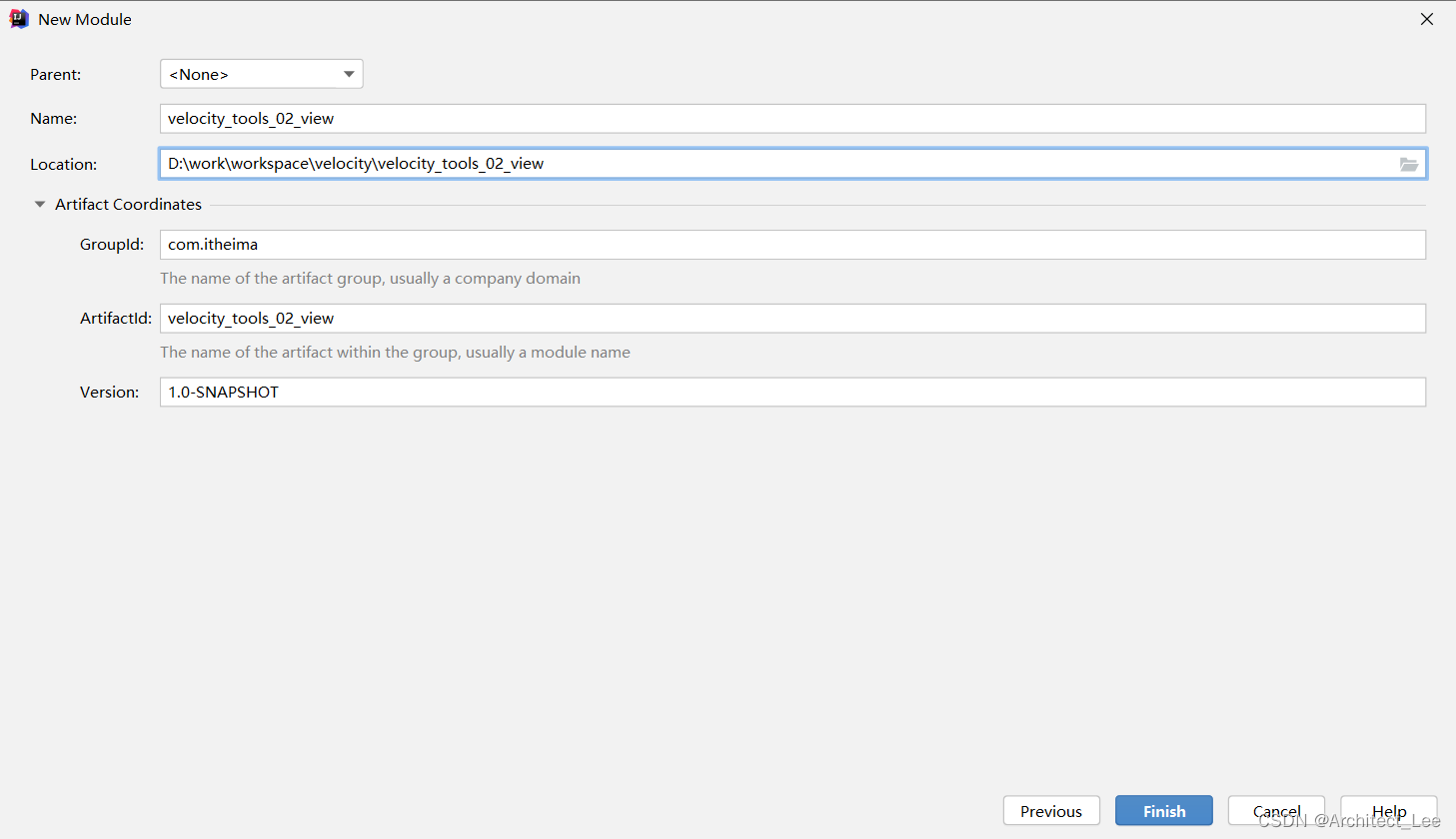Click the 'Version:' label

coord(110,393)
